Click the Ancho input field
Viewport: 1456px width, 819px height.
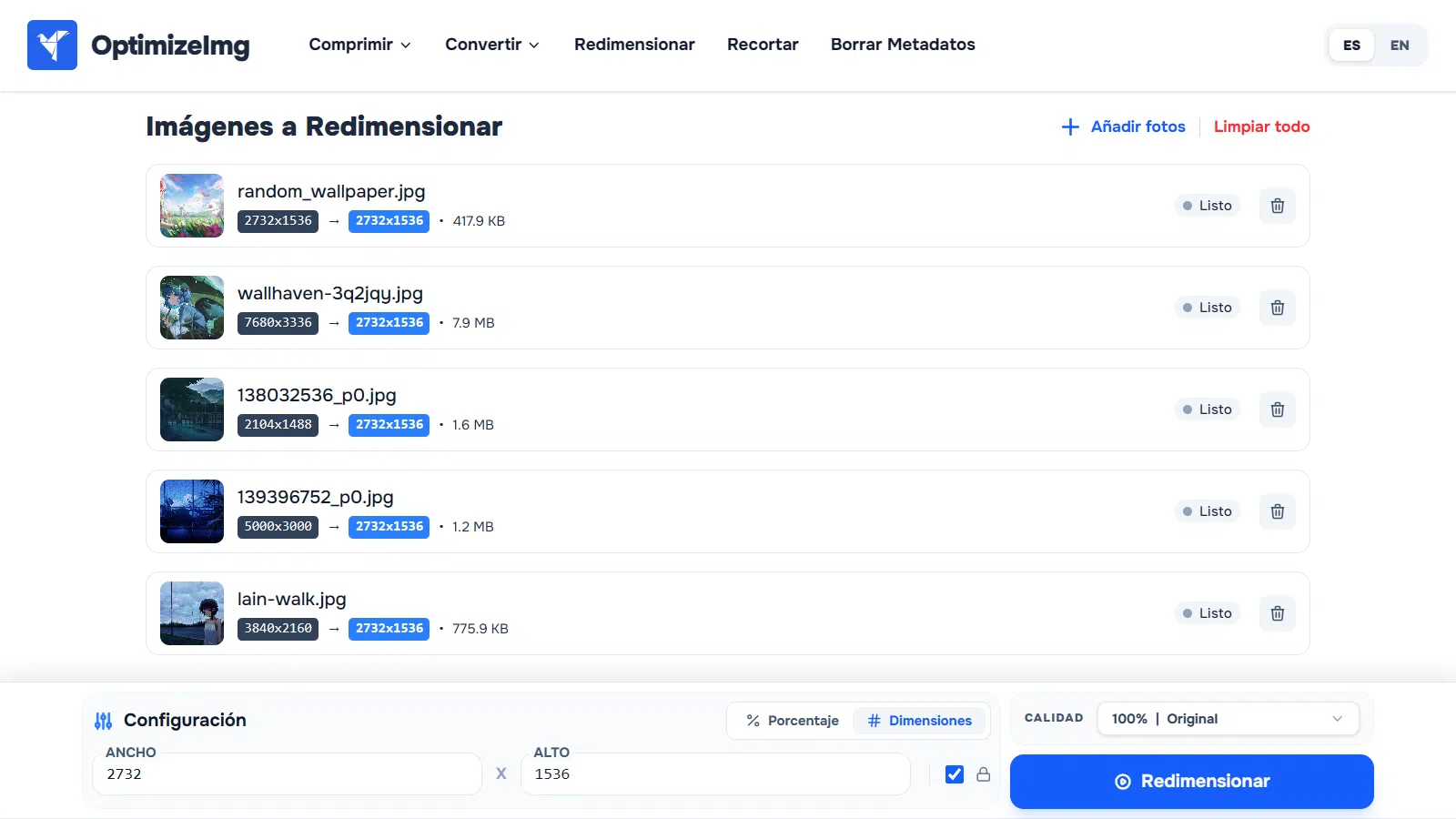coord(287,774)
